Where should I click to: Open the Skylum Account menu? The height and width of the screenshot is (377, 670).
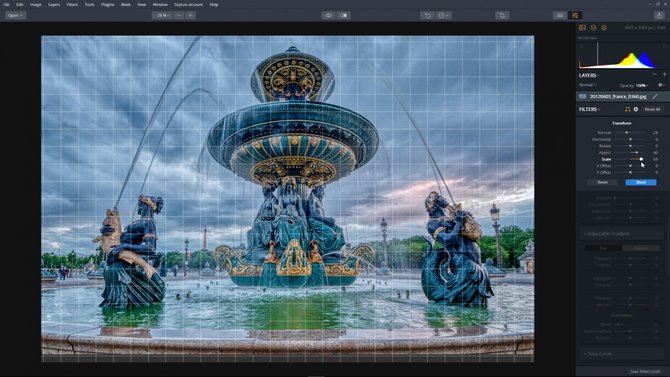click(x=188, y=5)
